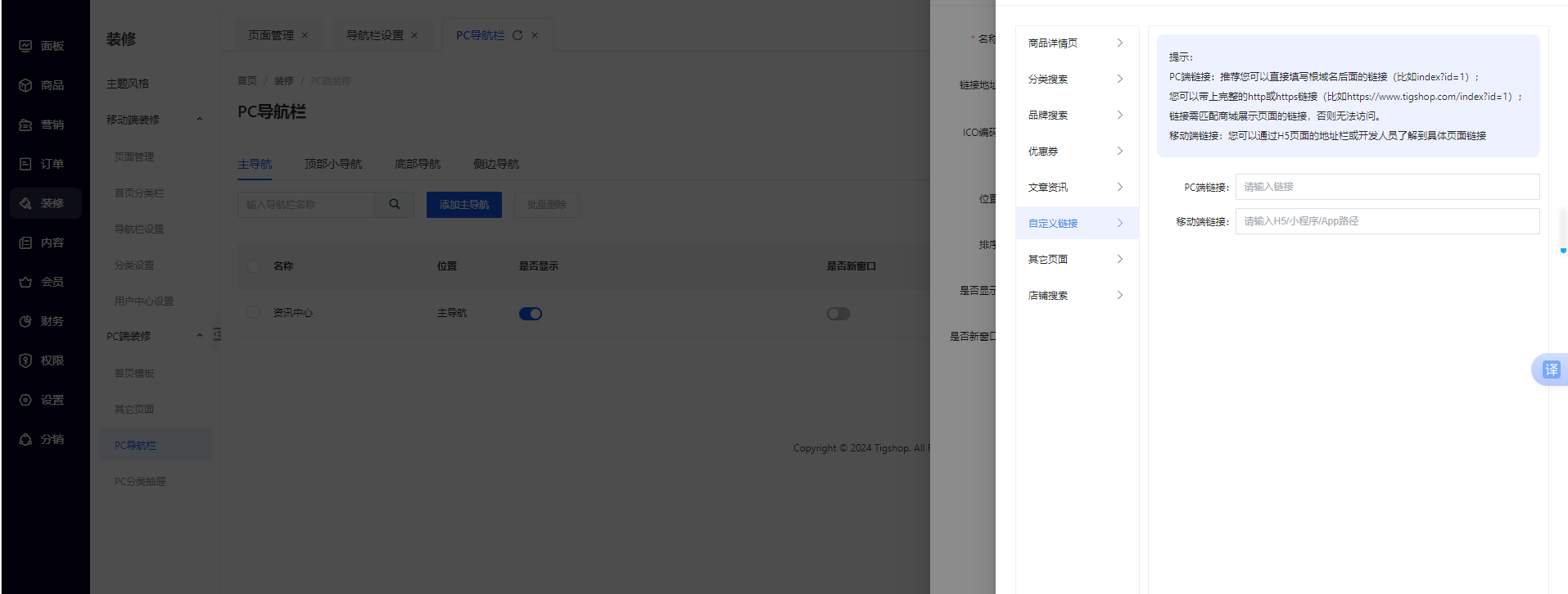
Task: Click the search magnifier button
Action: [395, 204]
